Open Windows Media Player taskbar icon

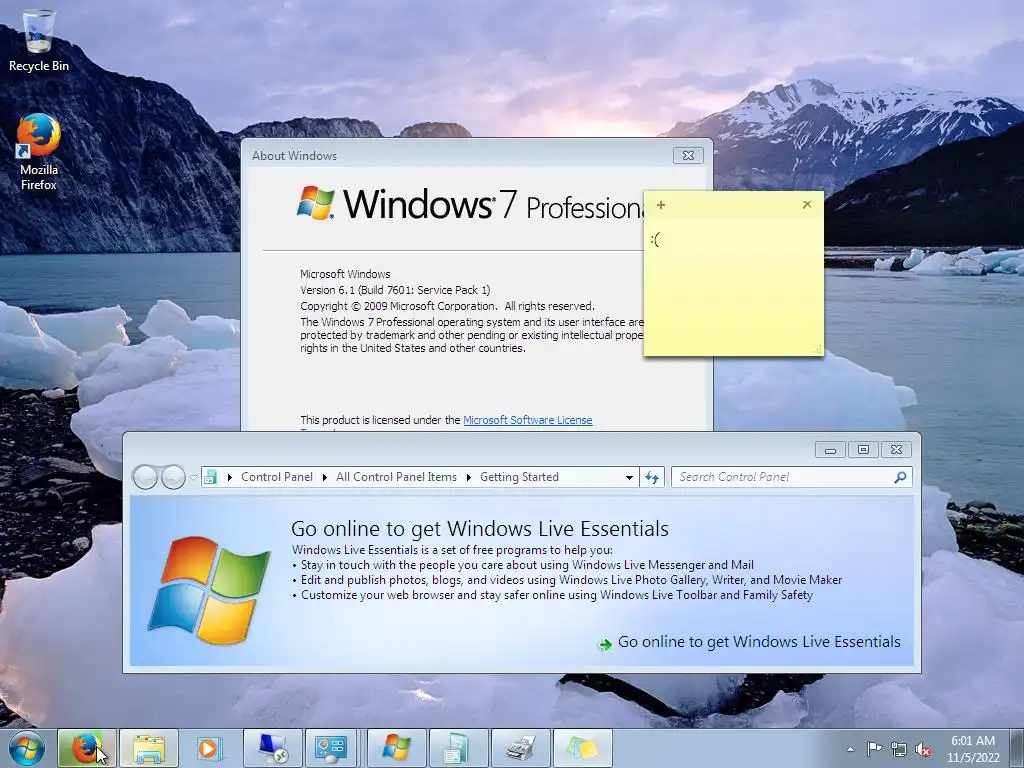pos(210,748)
